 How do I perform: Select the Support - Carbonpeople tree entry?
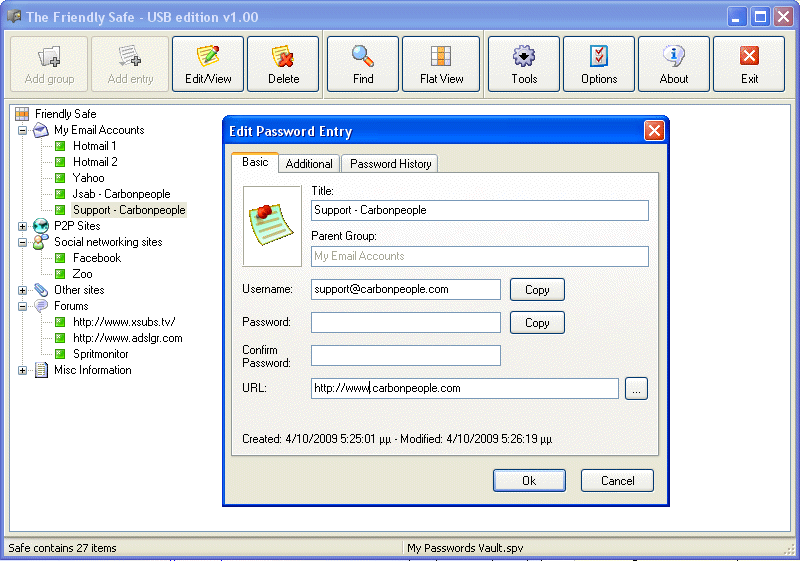coord(129,210)
